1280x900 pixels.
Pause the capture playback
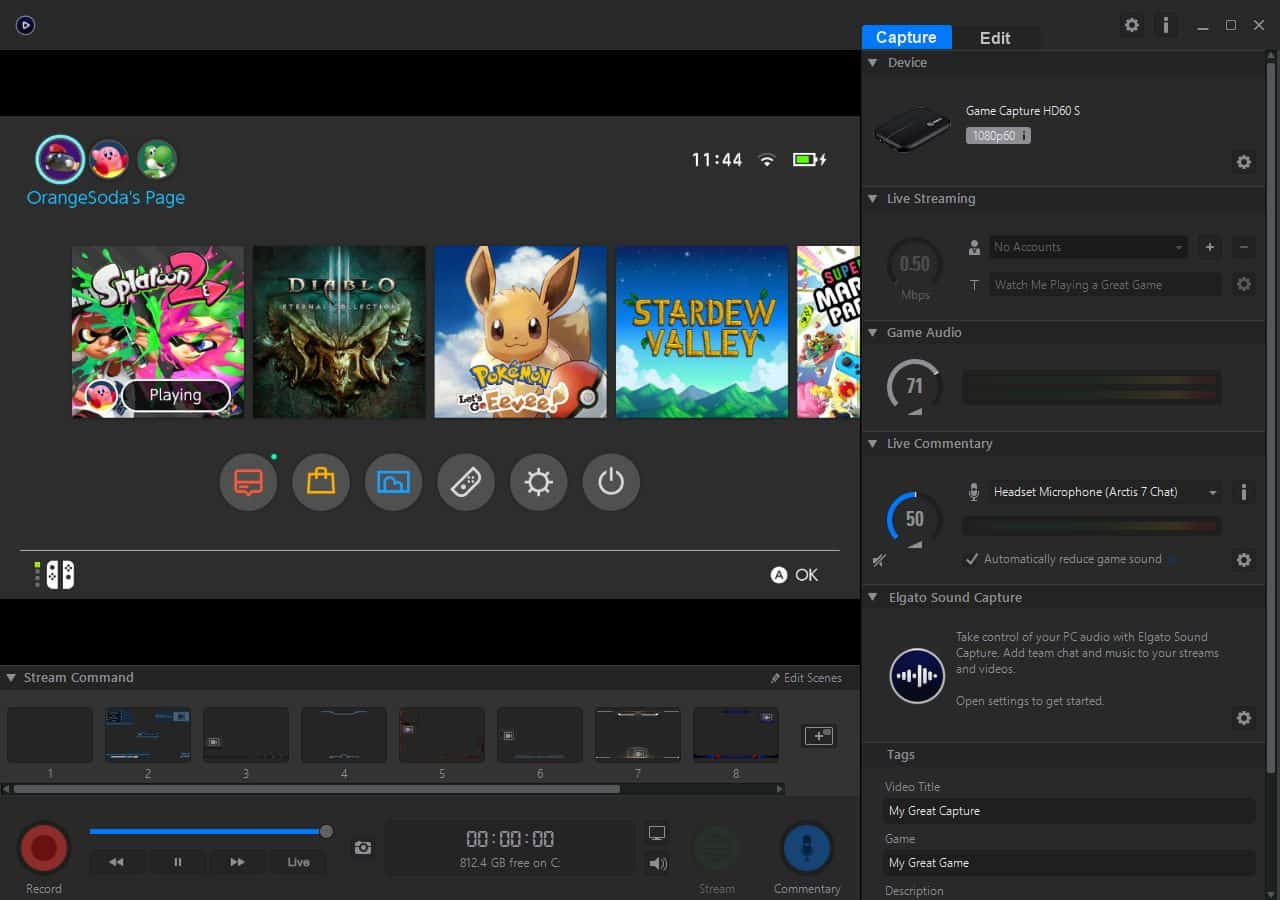coord(178,862)
